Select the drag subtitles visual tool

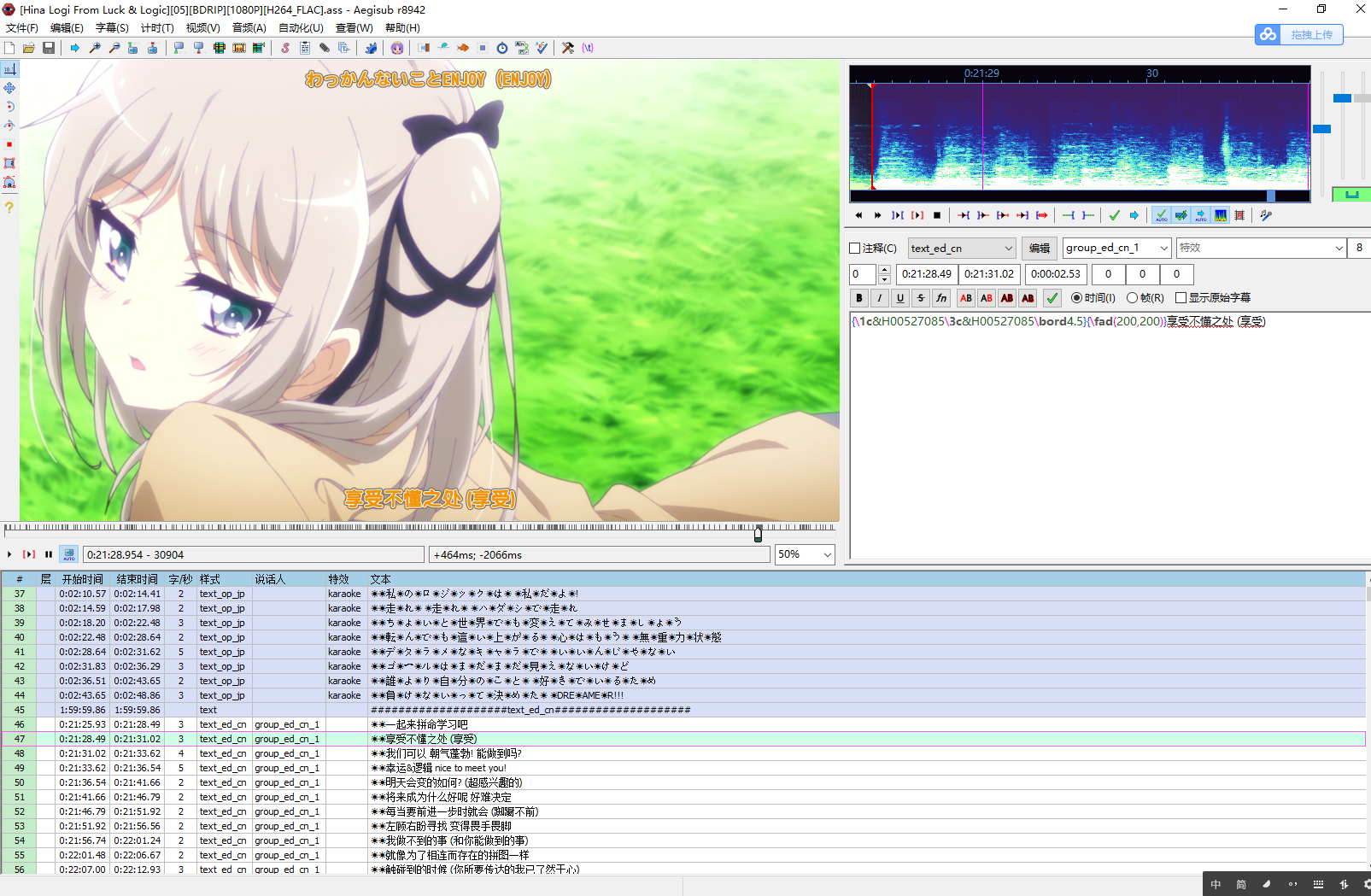(9, 88)
